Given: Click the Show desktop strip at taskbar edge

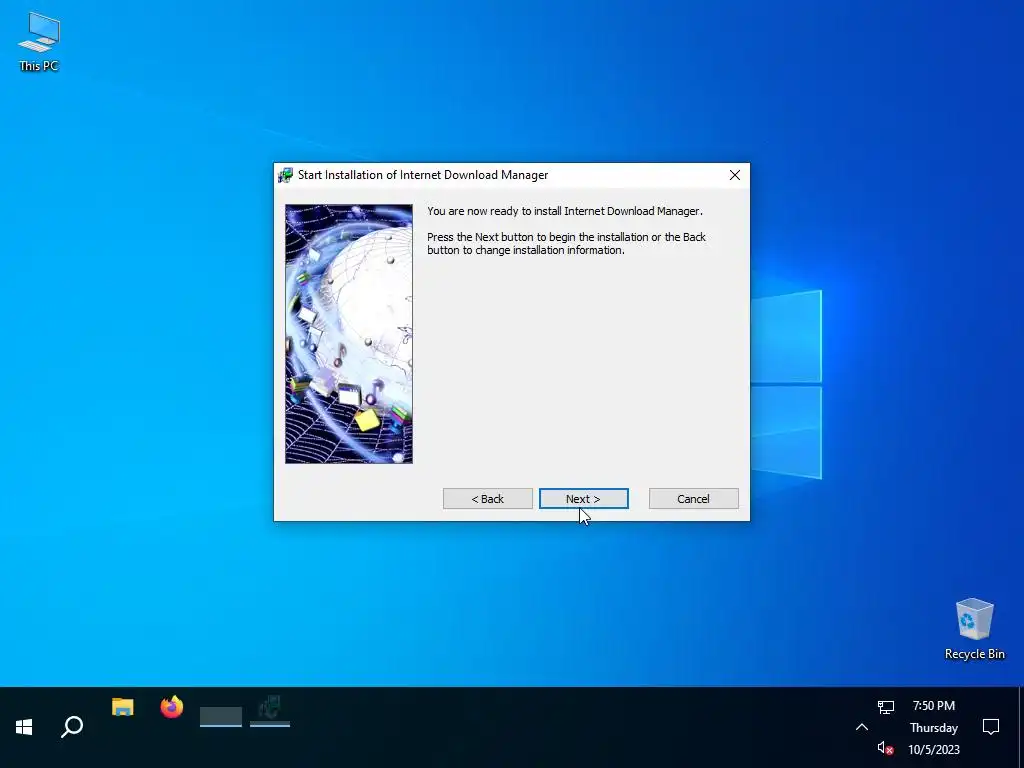Looking at the screenshot, I should tap(1021, 727).
